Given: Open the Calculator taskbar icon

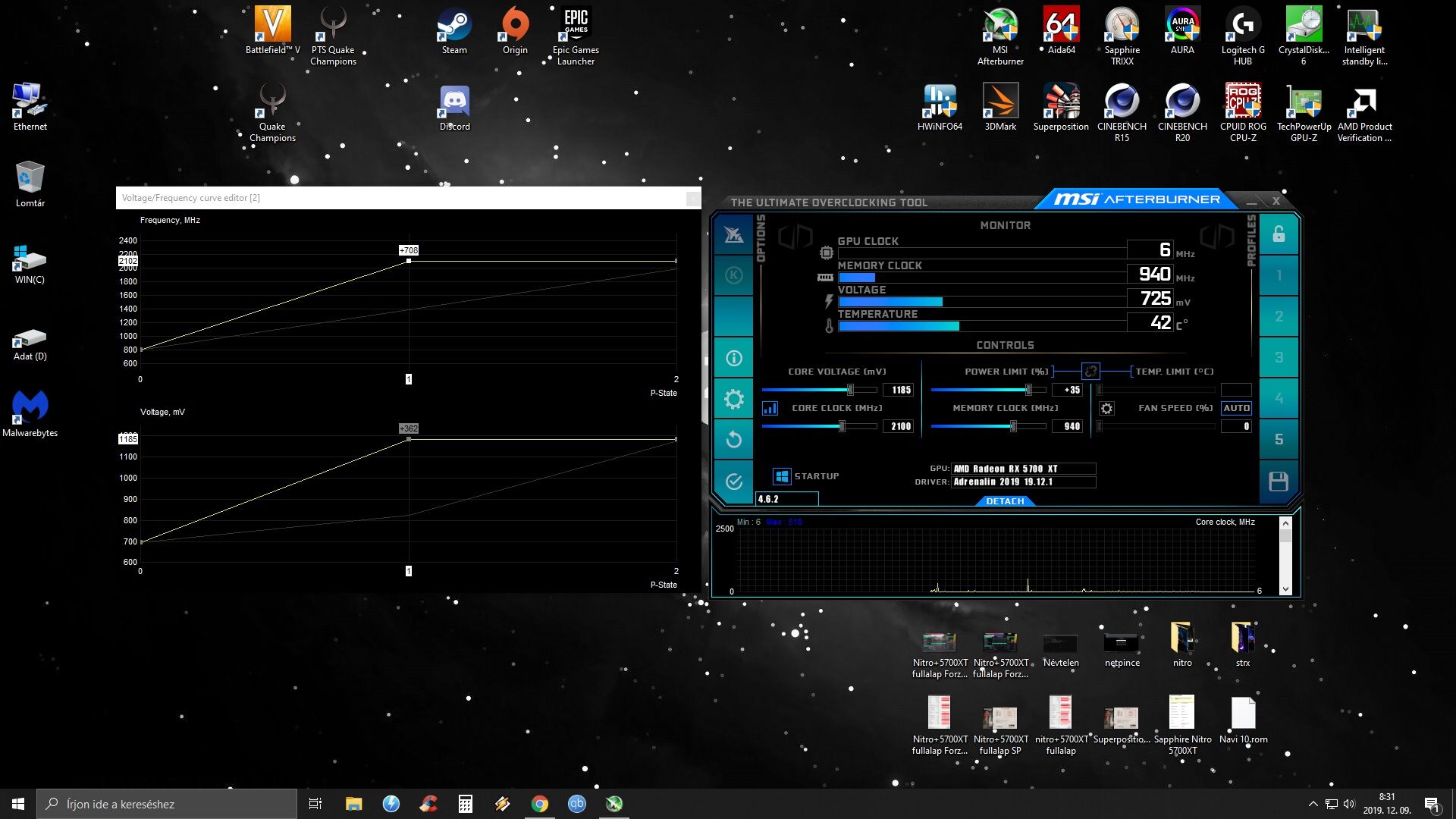Looking at the screenshot, I should click(465, 804).
